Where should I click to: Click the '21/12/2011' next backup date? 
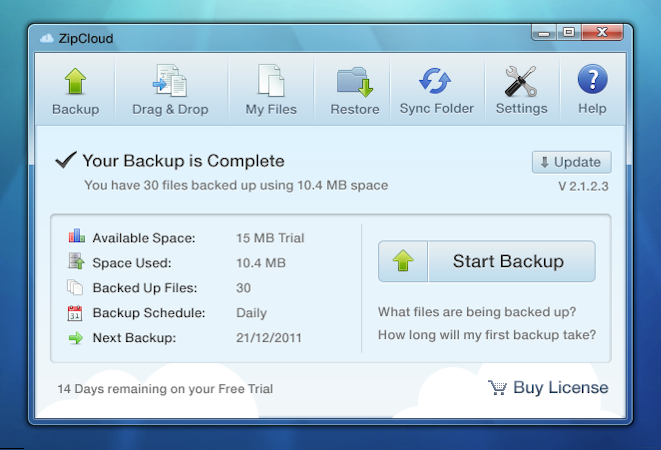tap(269, 338)
